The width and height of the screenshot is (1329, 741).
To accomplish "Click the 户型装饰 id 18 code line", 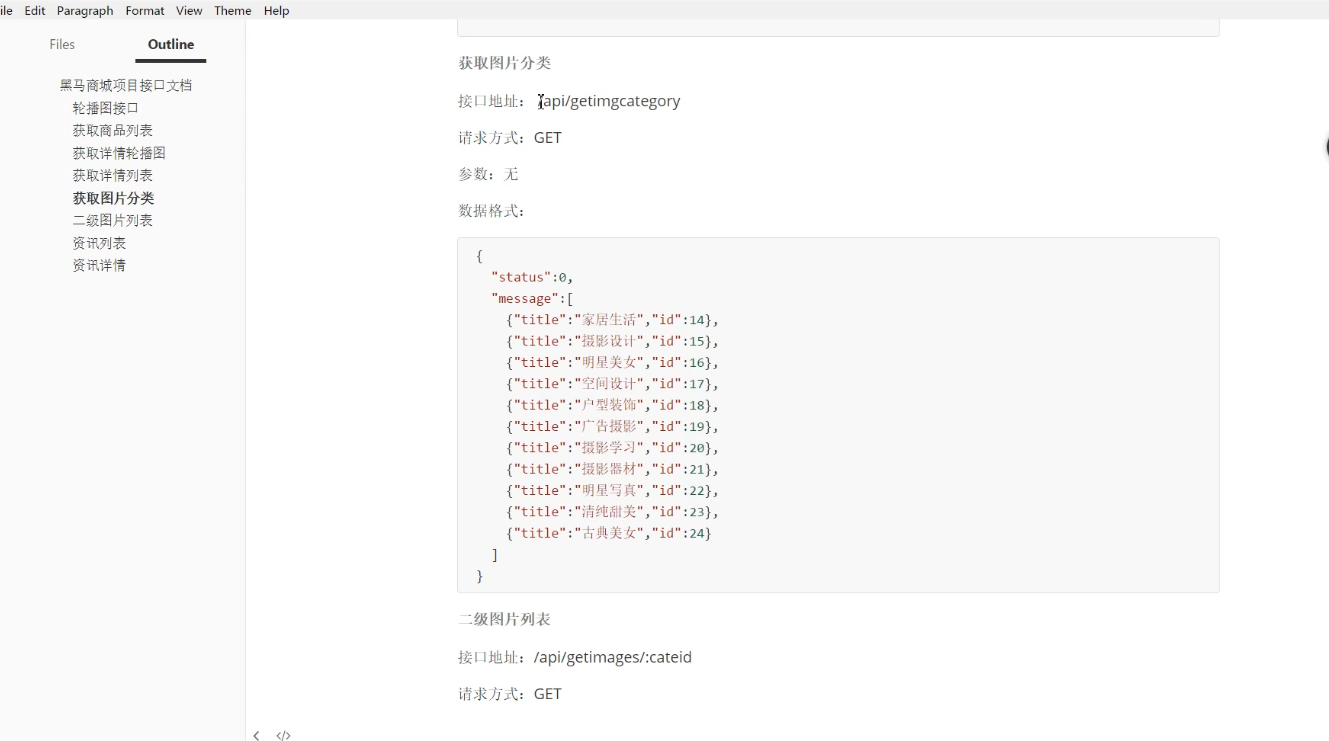I will pos(612,405).
